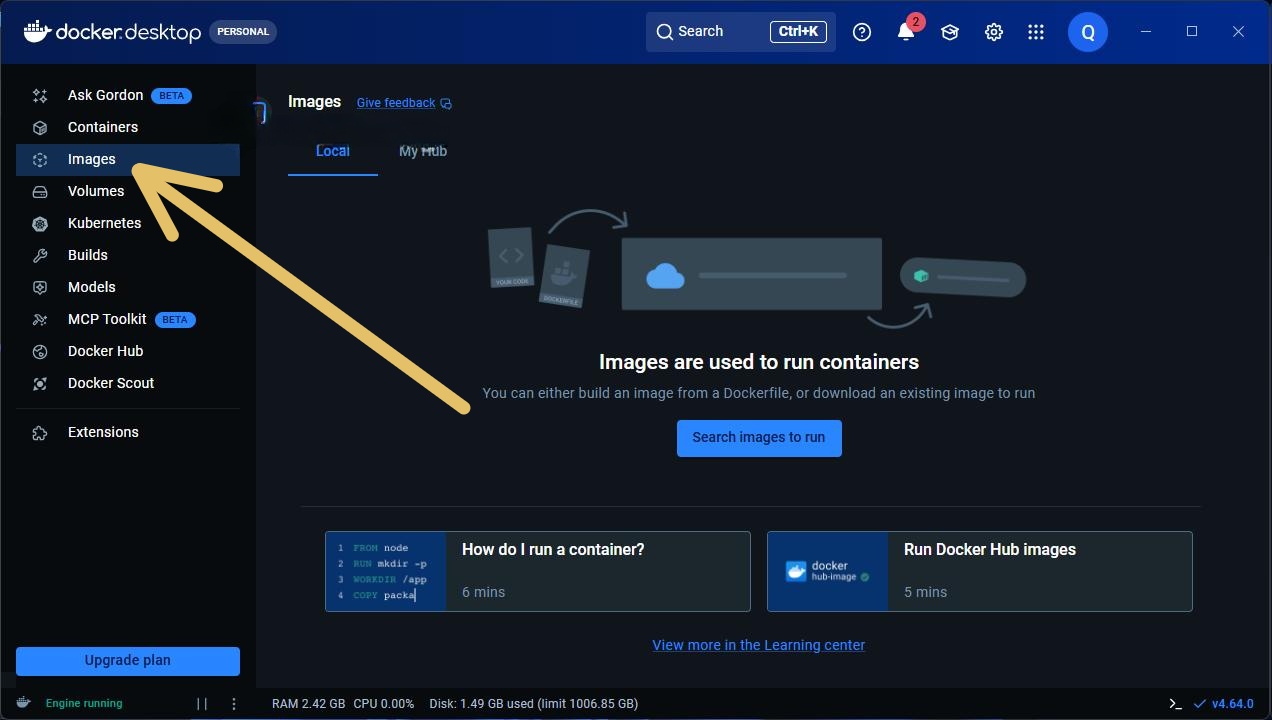Screen dimensions: 1272x720
Task: Open Extensions from sidebar
Action: pos(128,433)
